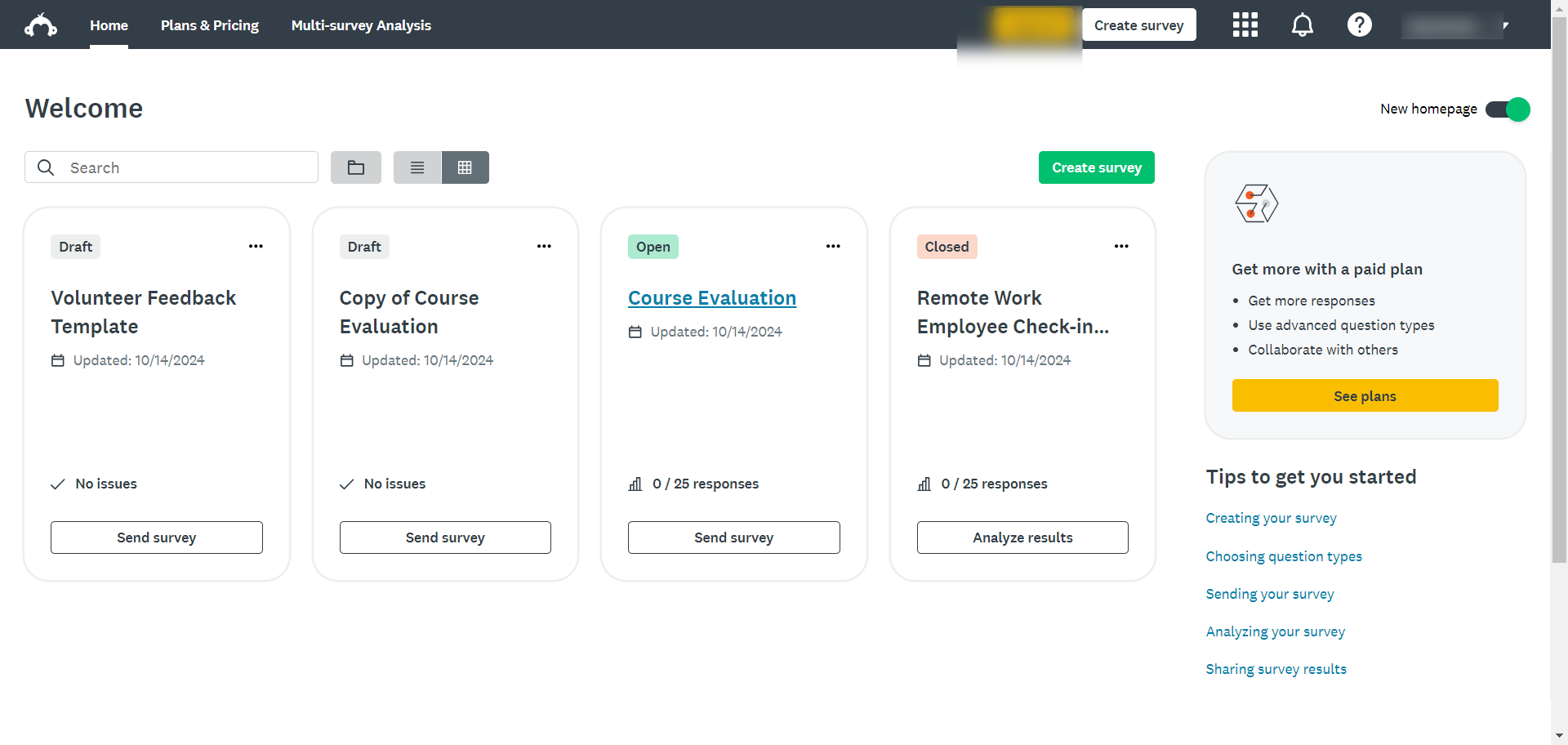Viewport: 1568px width, 745px height.
Task: Open the folders view icon
Action: point(356,167)
